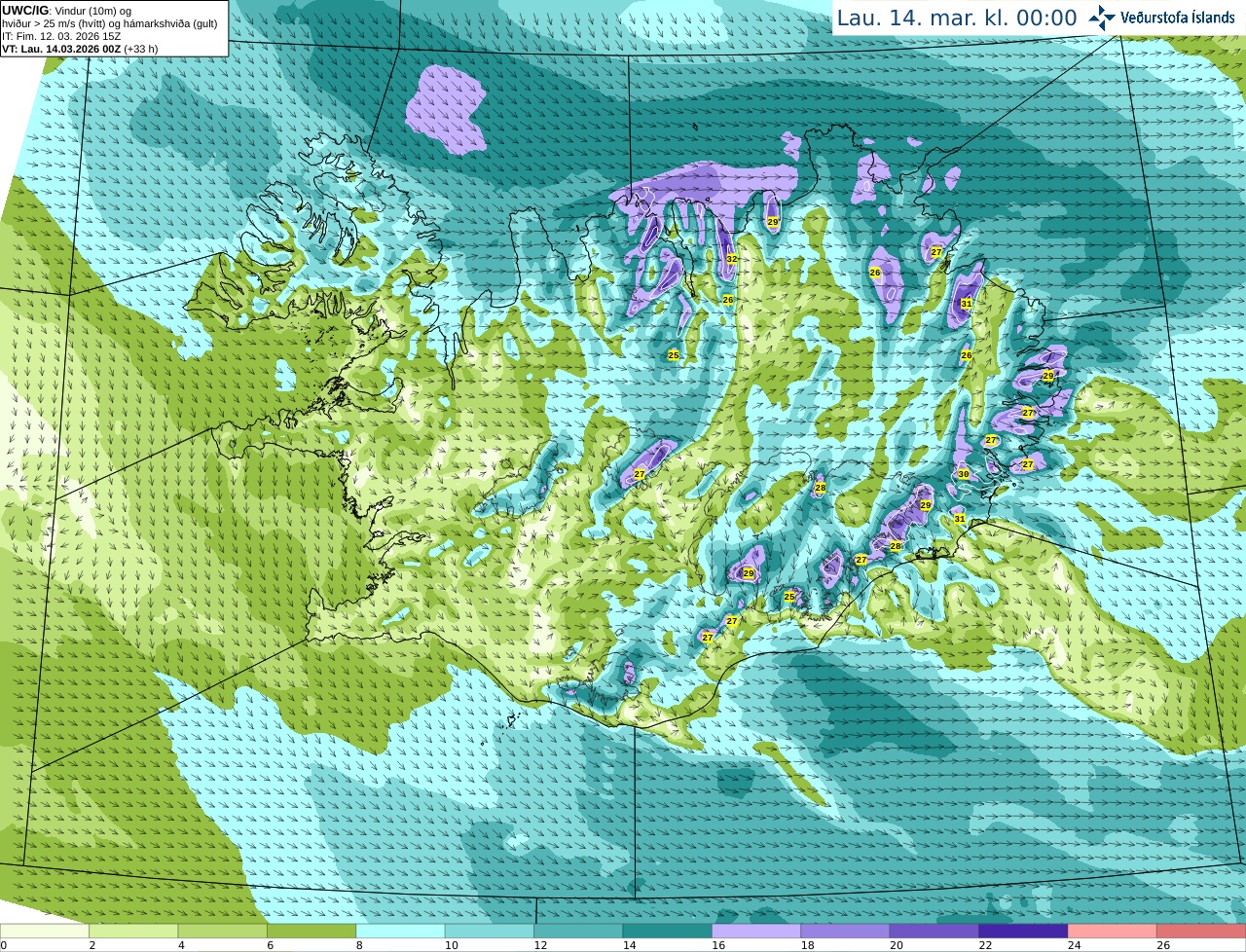
Task: Pick the 8–10 m/s light cyan swatch
Action: click(400, 932)
